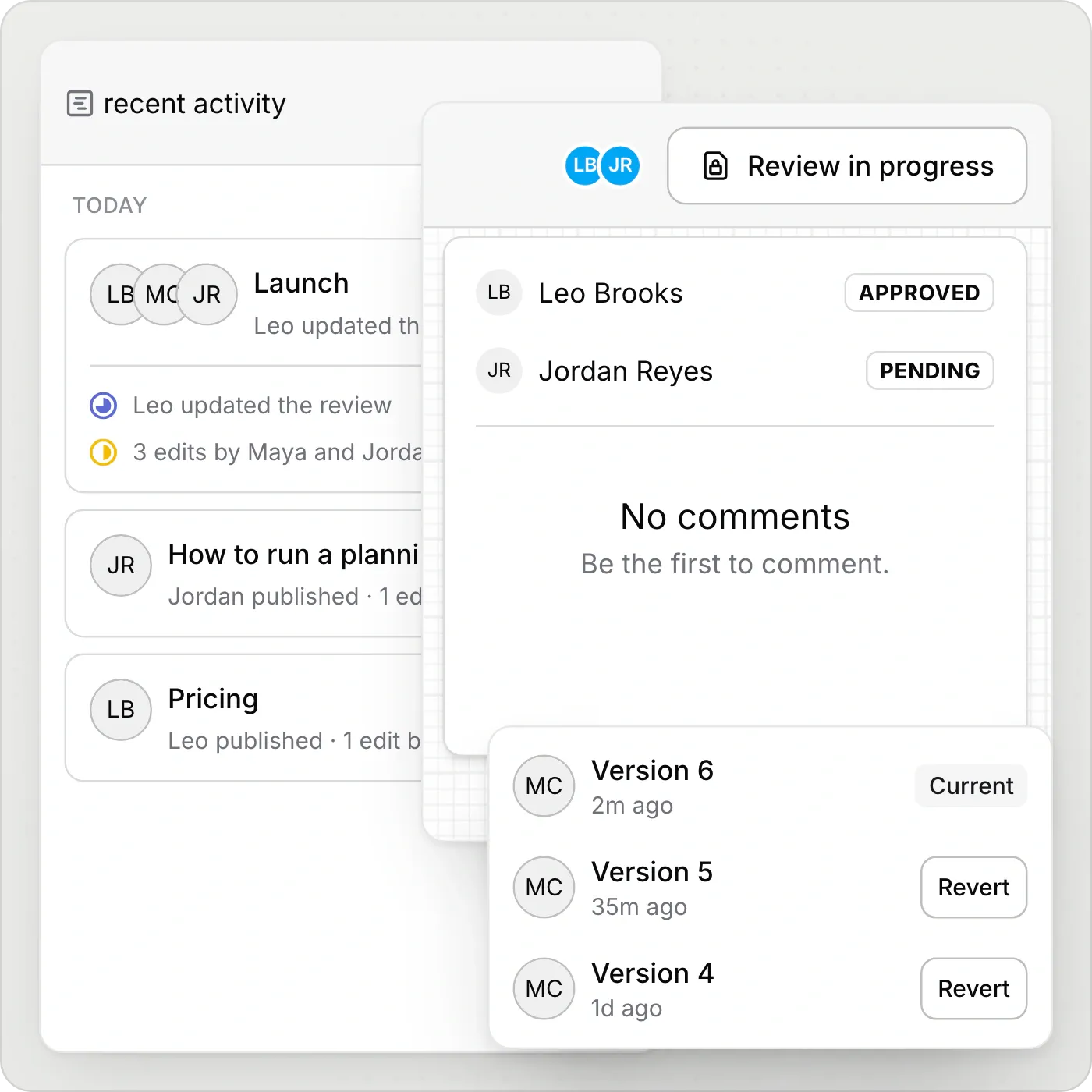Screen dimensions: 1092x1092
Task: Open the How to run a planning card
Action: click(x=244, y=574)
